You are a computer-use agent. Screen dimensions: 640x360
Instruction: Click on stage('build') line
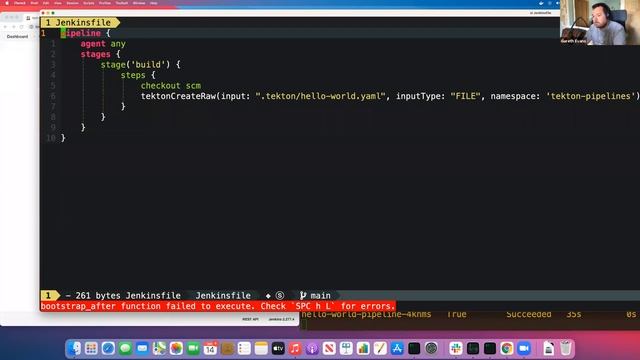pyautogui.click(x=140, y=64)
